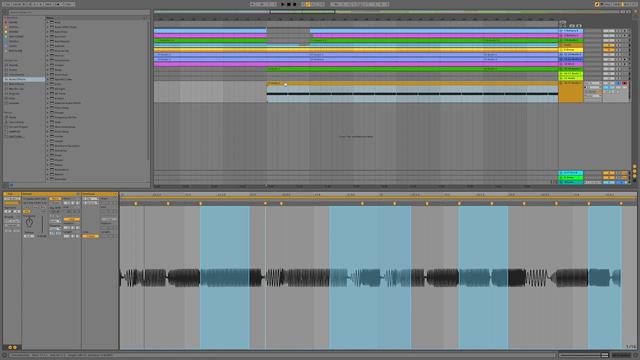Image resolution: width=640 pixels, height=360 pixels.
Task: Expand the Beat Repeat folder
Action: coord(47,41)
